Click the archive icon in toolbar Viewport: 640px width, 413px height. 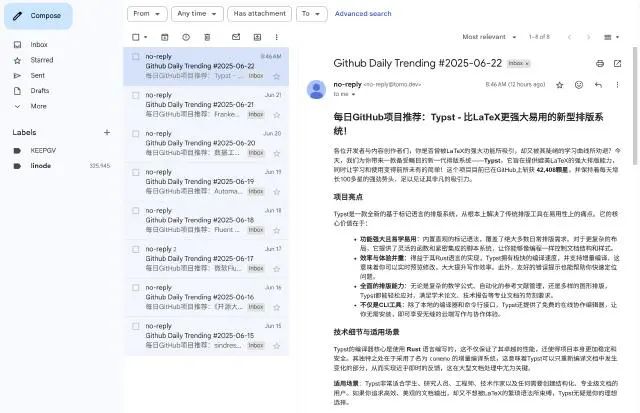[x=164, y=37]
